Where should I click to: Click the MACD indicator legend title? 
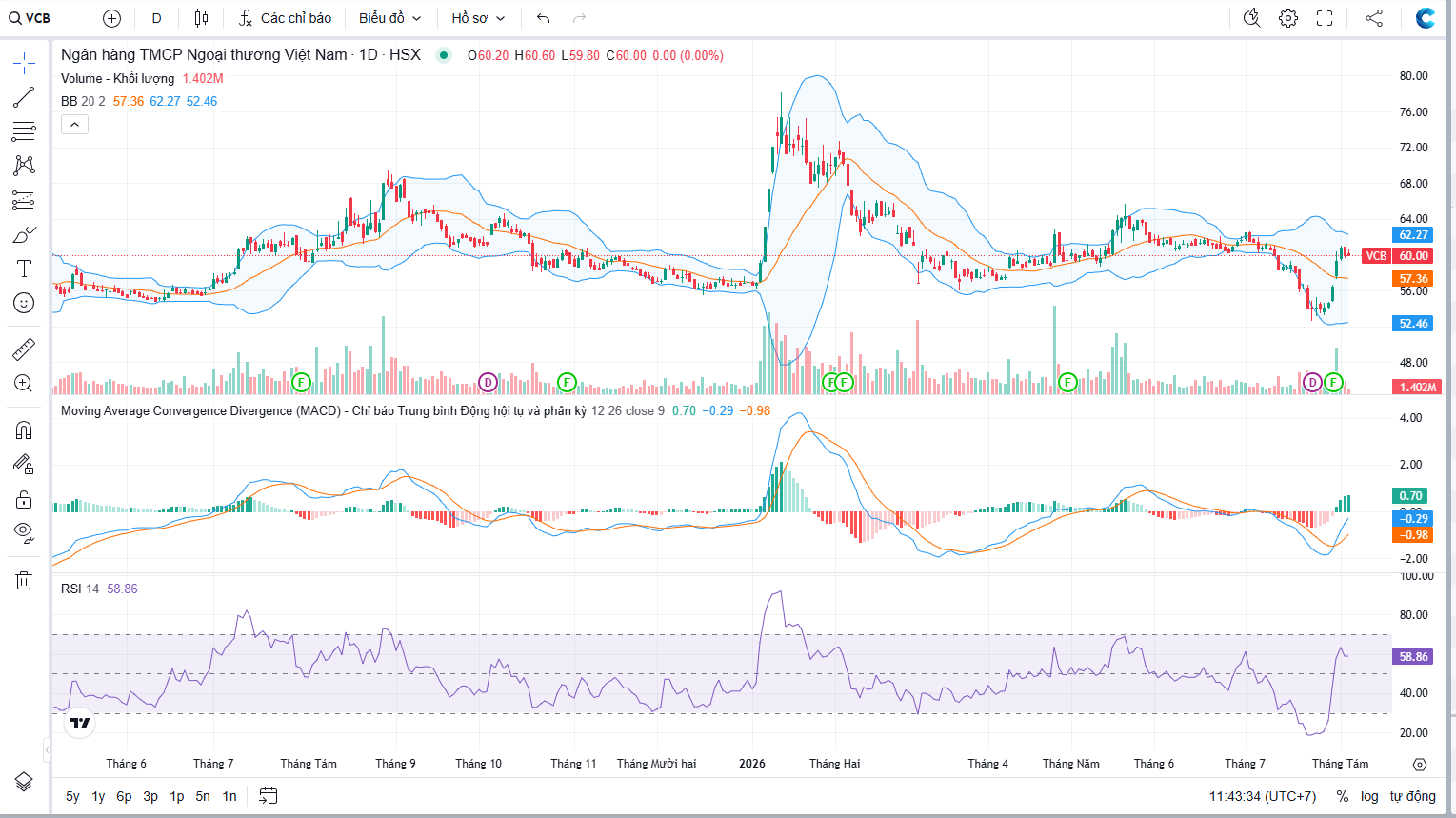click(324, 410)
